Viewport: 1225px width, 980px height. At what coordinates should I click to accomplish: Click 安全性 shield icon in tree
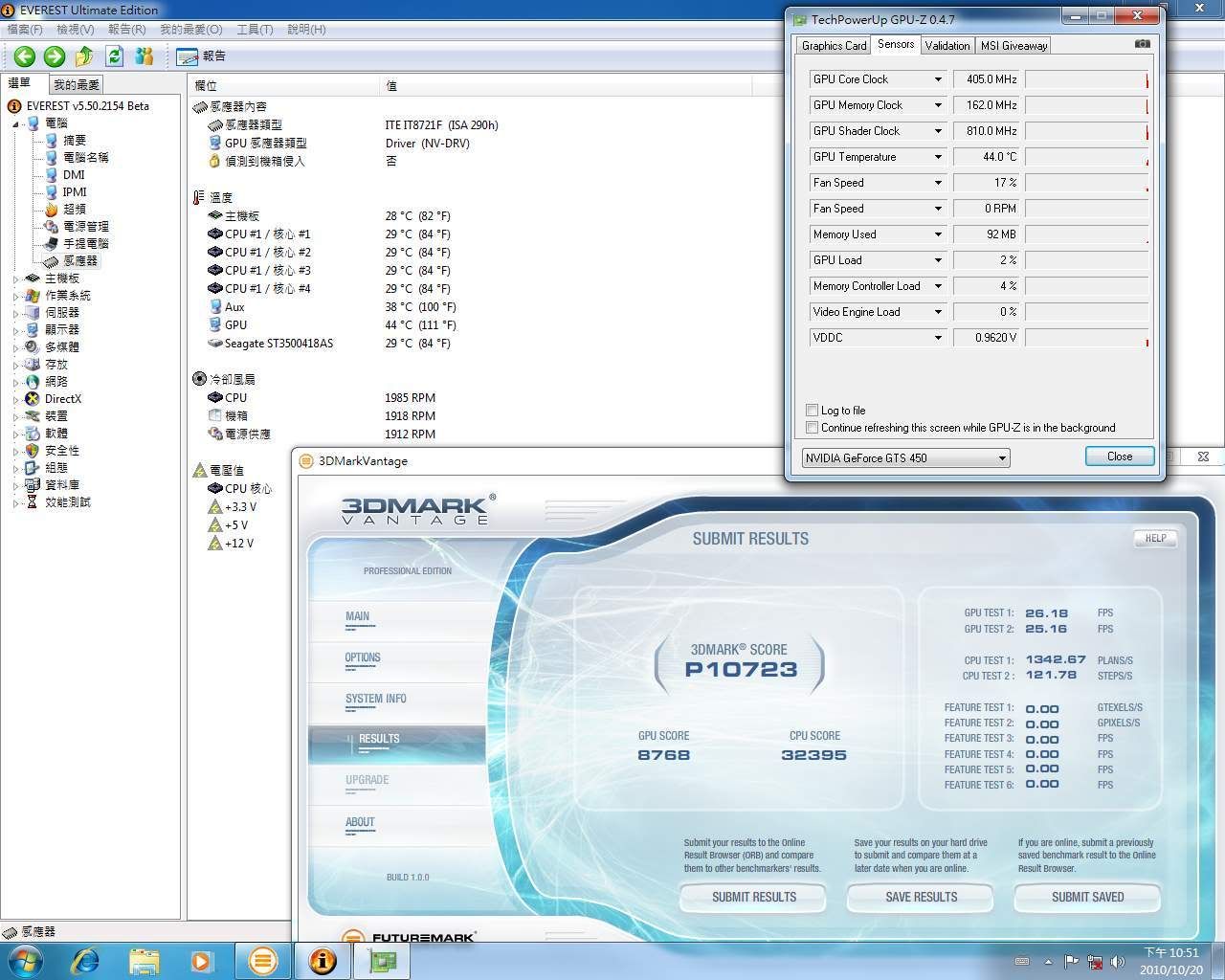(x=33, y=451)
